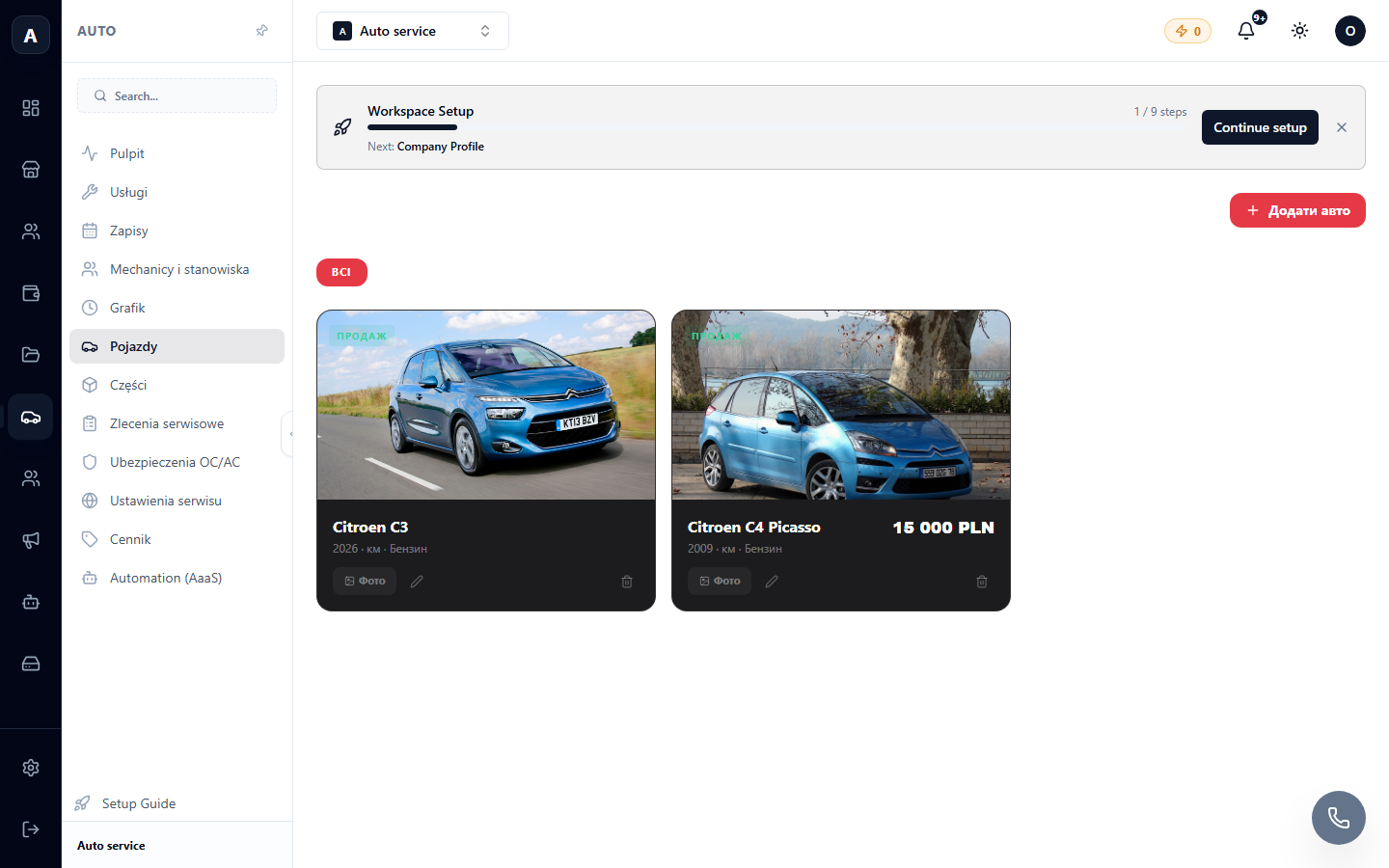The width and height of the screenshot is (1389, 868).
Task: Click the A logo in the left rail
Action: (31, 36)
